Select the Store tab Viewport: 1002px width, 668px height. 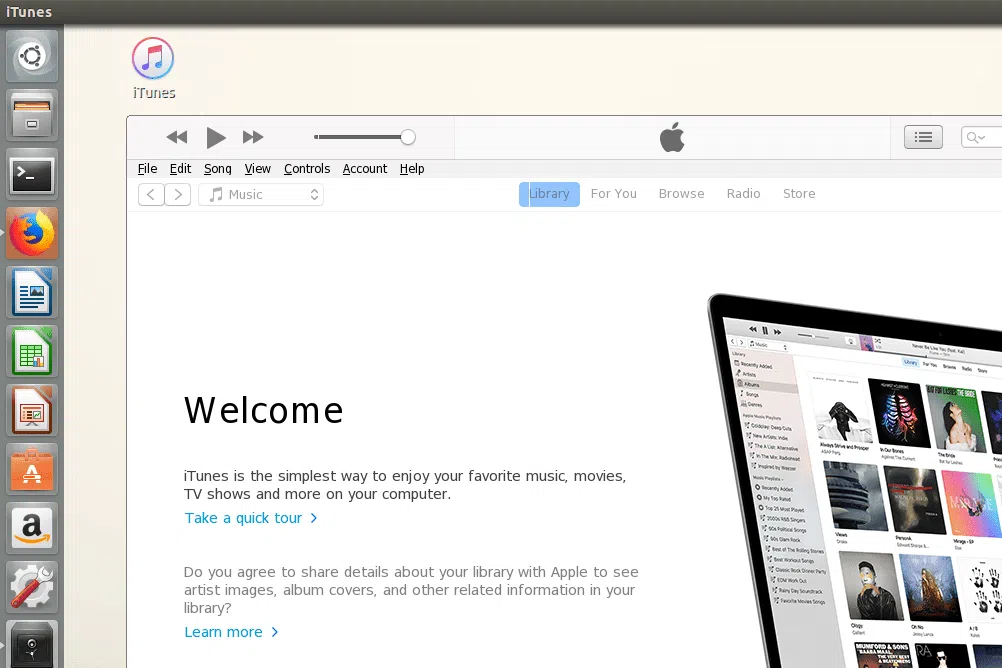click(798, 194)
